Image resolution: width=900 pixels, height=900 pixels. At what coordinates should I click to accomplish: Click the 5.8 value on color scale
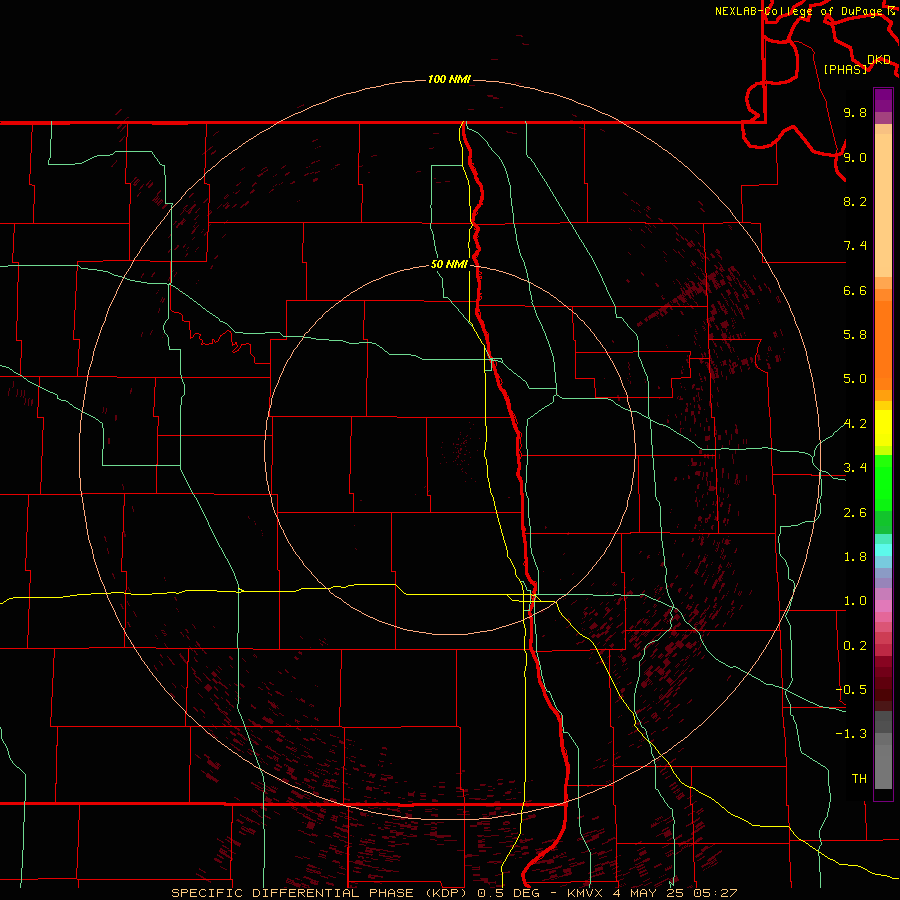pos(855,335)
